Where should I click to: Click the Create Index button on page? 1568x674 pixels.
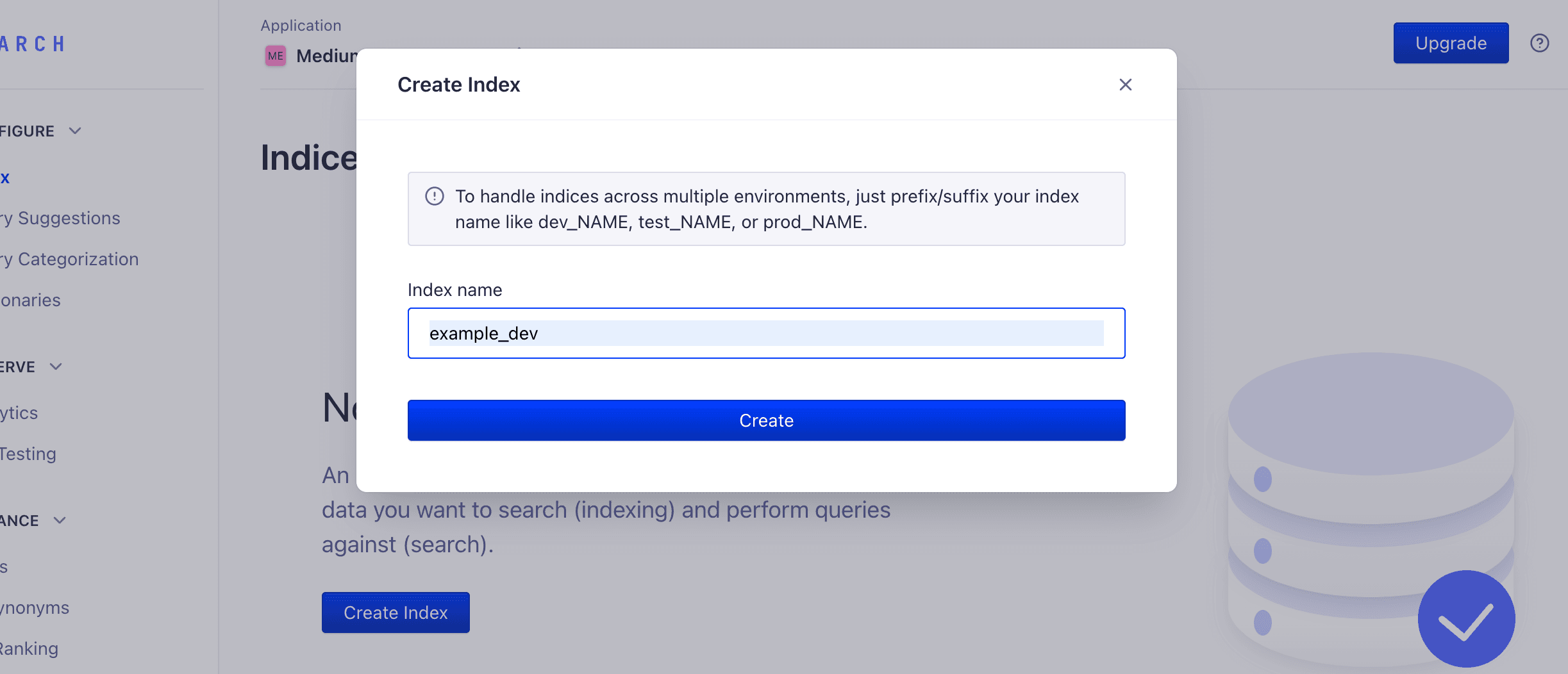[x=396, y=612]
